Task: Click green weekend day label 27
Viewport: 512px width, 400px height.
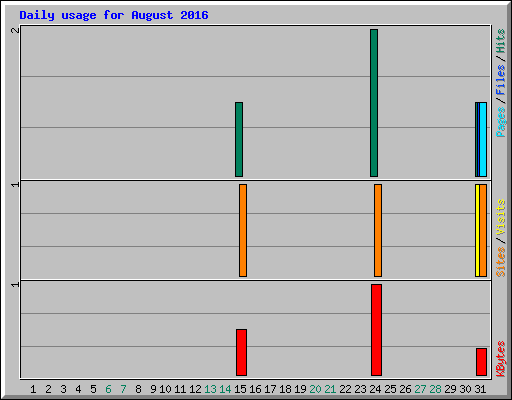Action: point(420,389)
